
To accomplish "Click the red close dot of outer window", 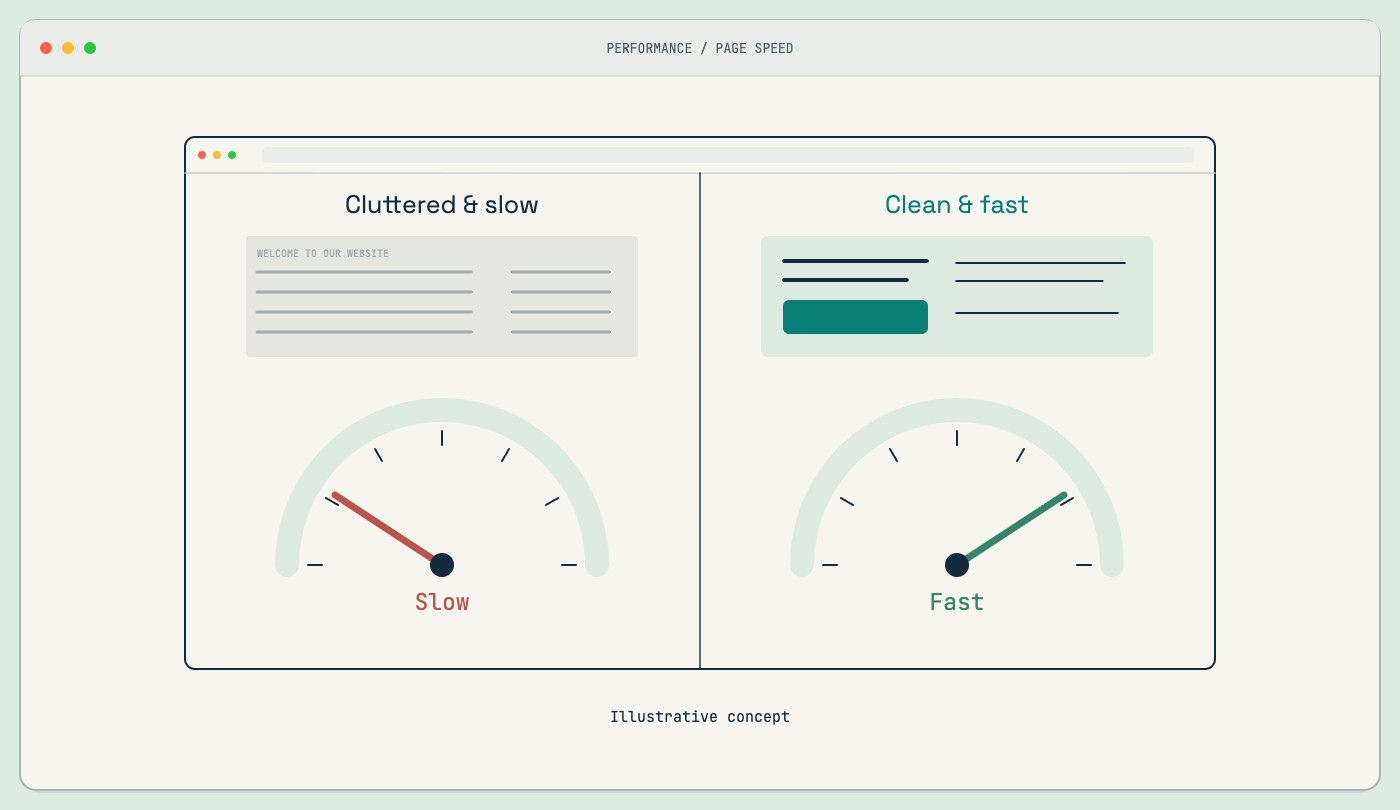I will point(46,48).
